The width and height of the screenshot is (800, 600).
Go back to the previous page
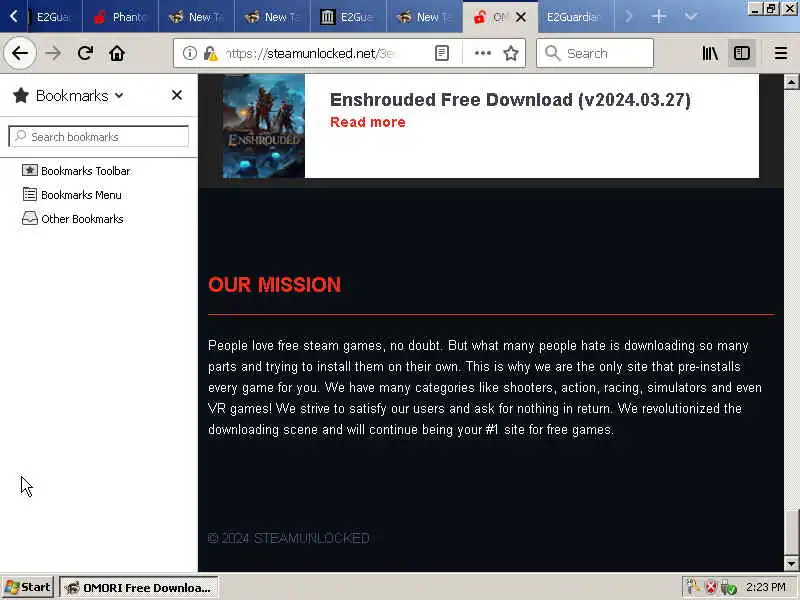[x=20, y=53]
